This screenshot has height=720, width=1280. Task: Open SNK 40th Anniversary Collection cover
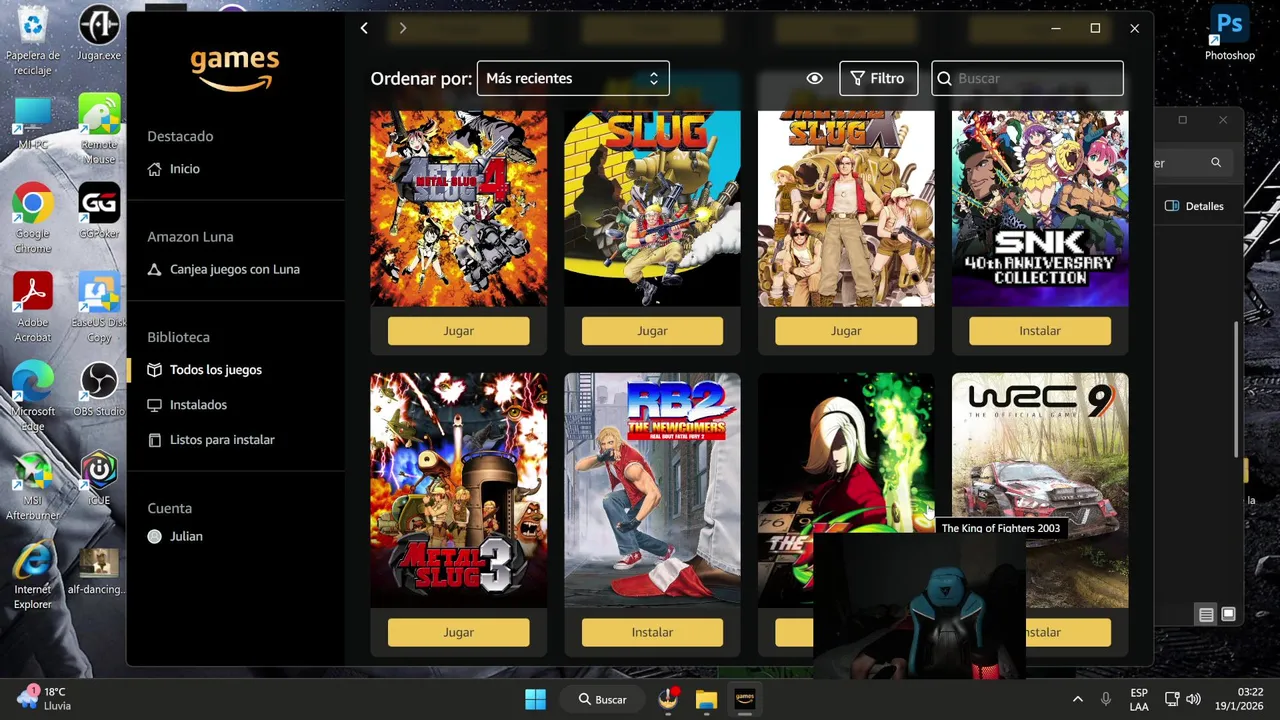click(1040, 208)
